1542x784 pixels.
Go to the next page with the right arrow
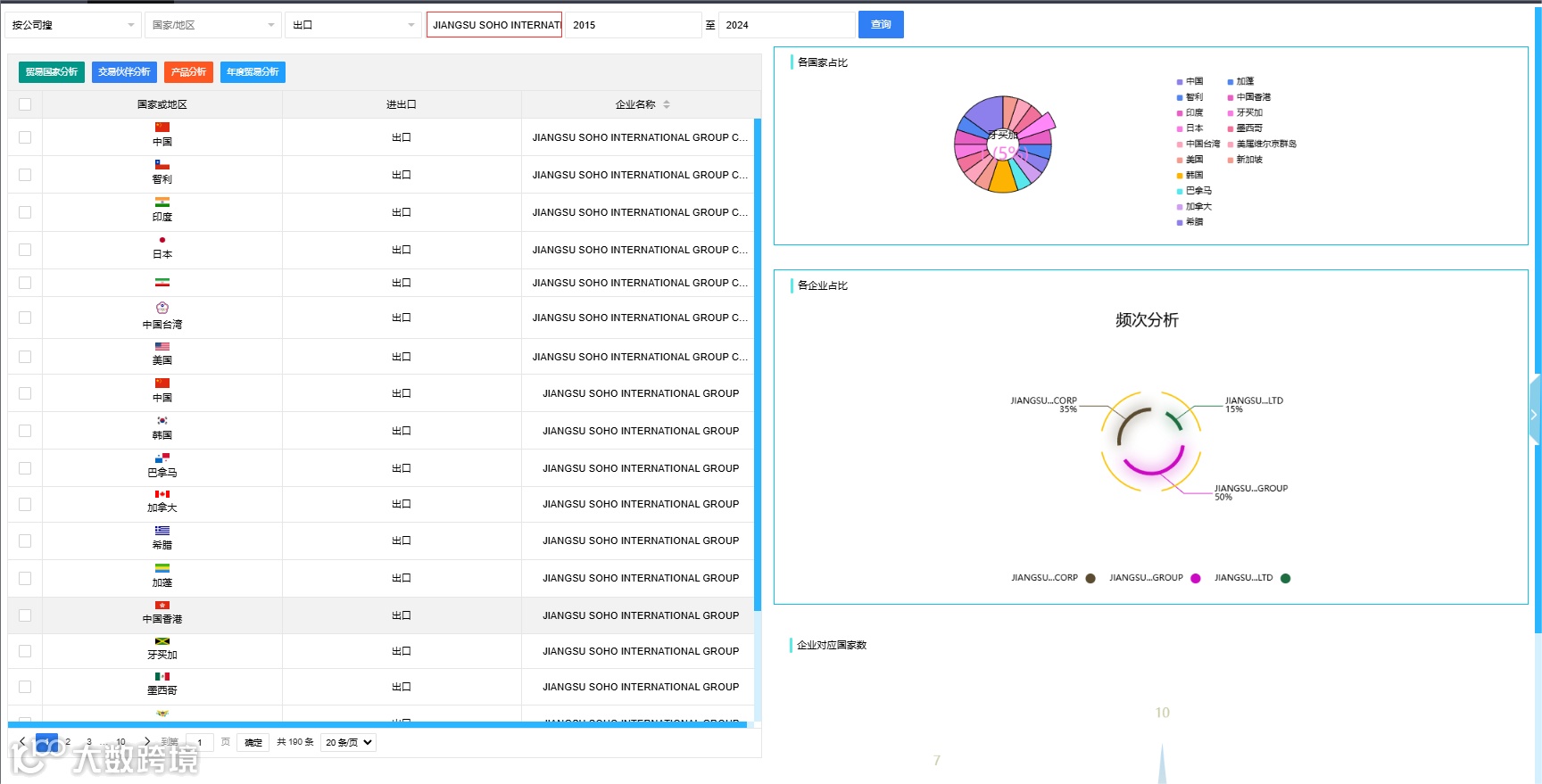(147, 741)
